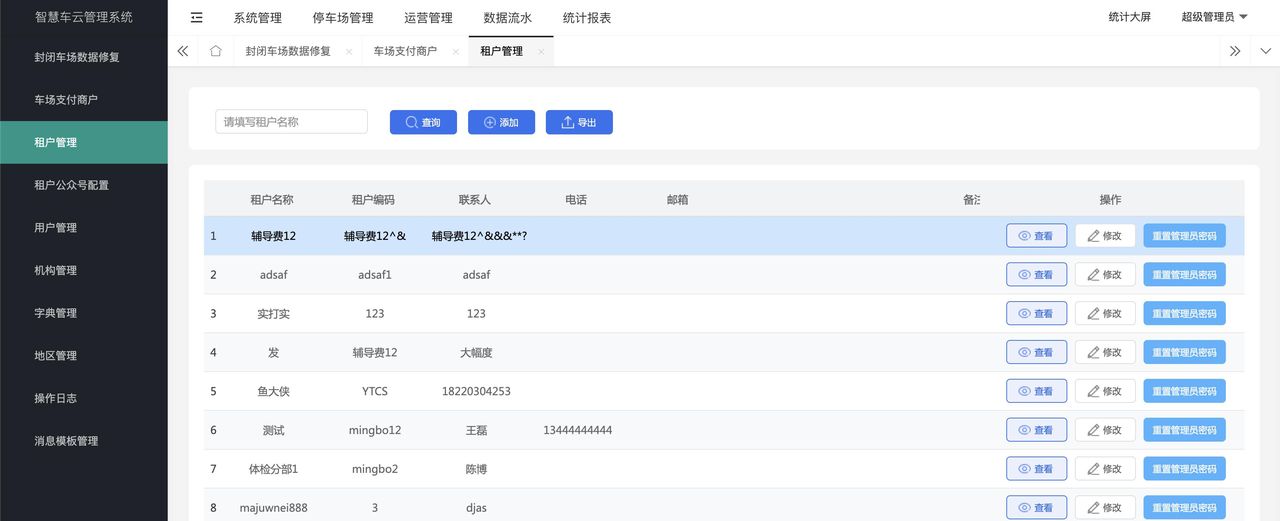Select the contact 18220304253 cell
This screenshot has height=521, width=1280.
coord(476,391)
